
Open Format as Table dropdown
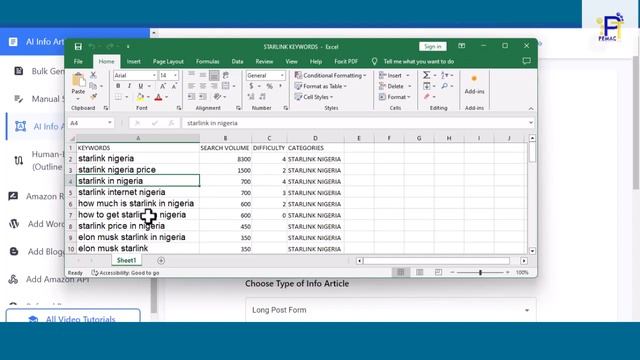pos(321,86)
